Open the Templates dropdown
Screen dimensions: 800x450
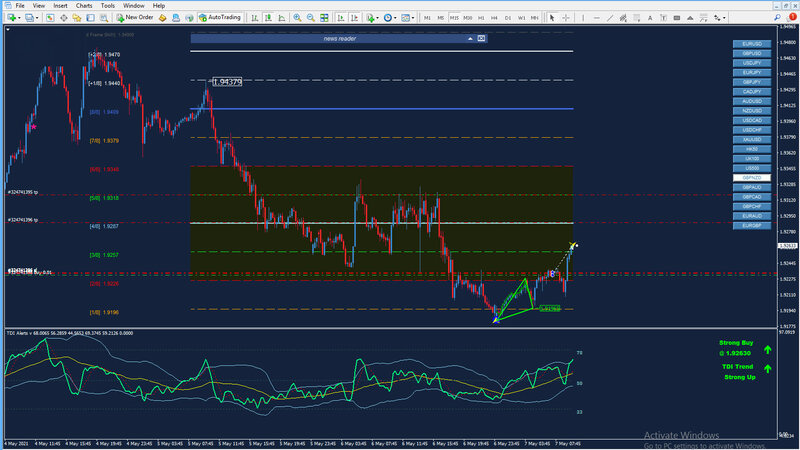pyautogui.click(x=407, y=18)
